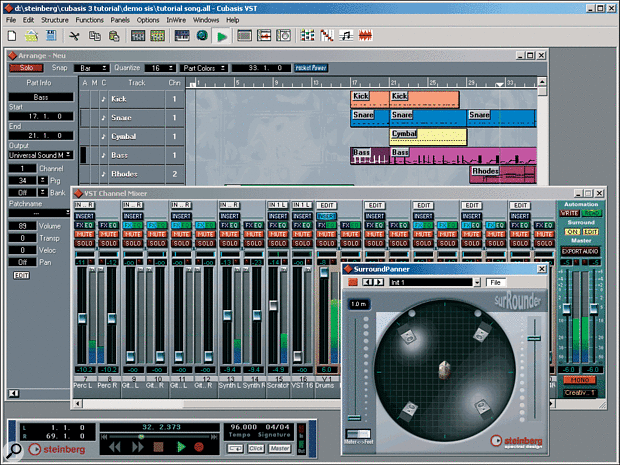620x465 pixels.
Task: Start playback with the transport play button
Action: pyautogui.click(x=181, y=447)
